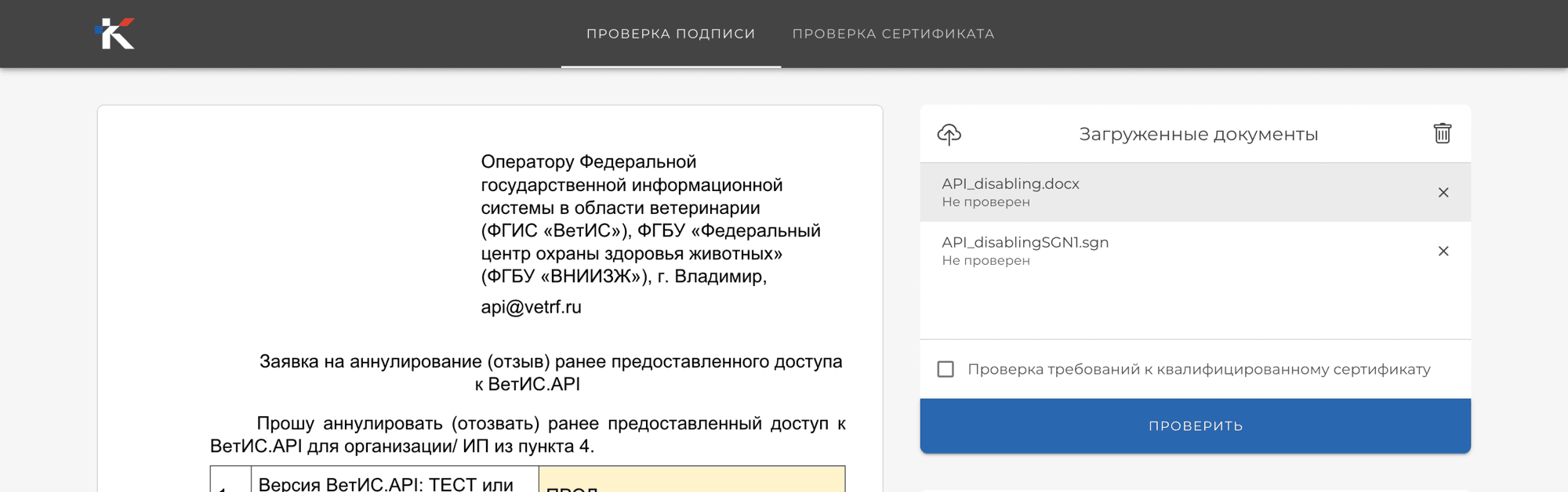Click the K logo in header
This screenshot has width=1568, height=492.
pyautogui.click(x=115, y=34)
